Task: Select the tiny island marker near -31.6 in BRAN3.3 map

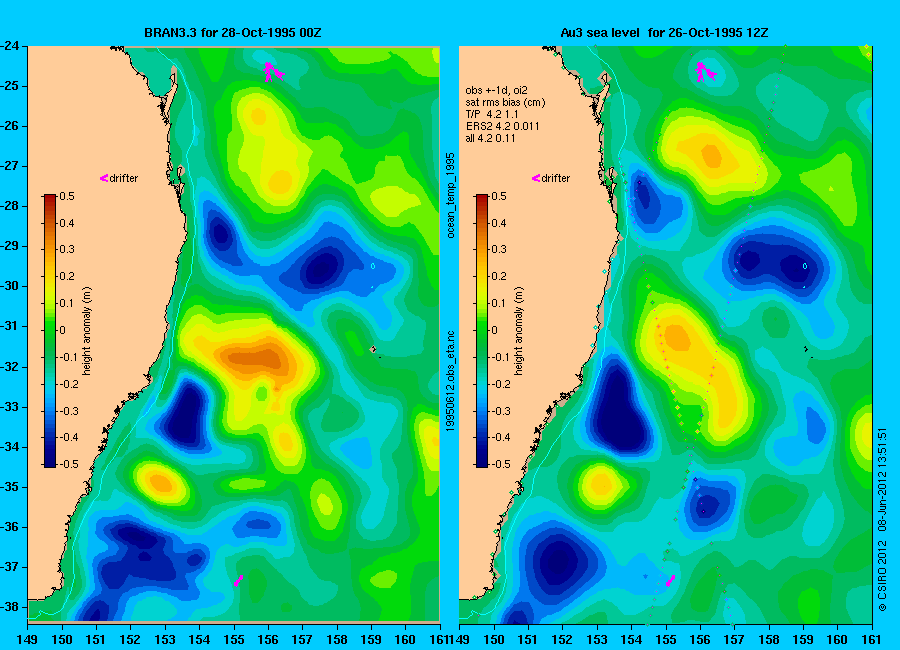Action: click(x=374, y=349)
